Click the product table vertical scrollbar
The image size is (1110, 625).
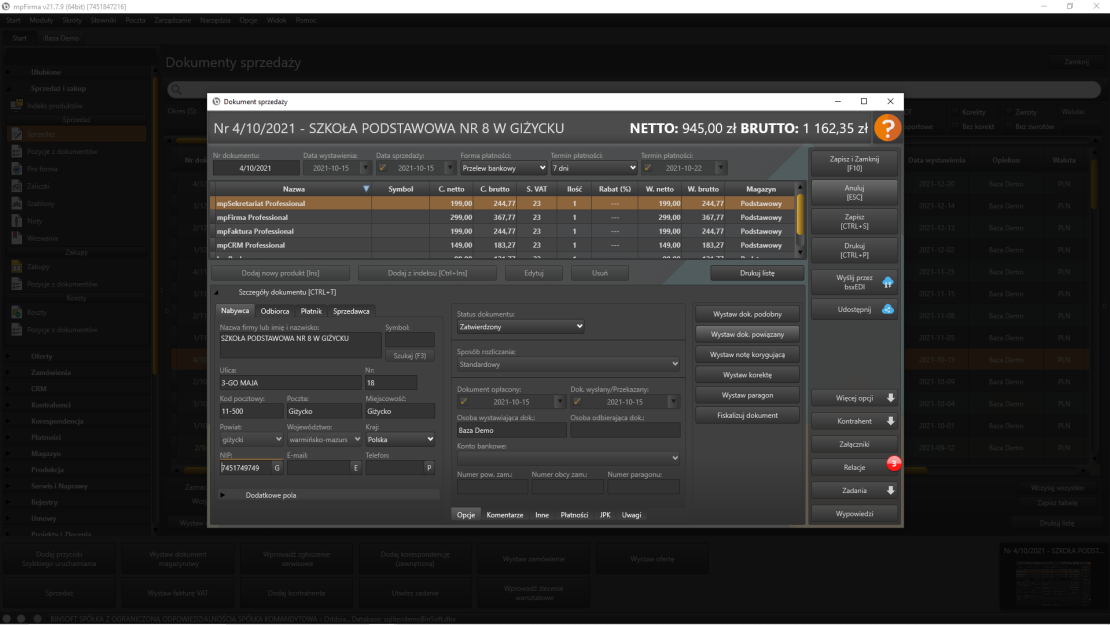(x=799, y=215)
